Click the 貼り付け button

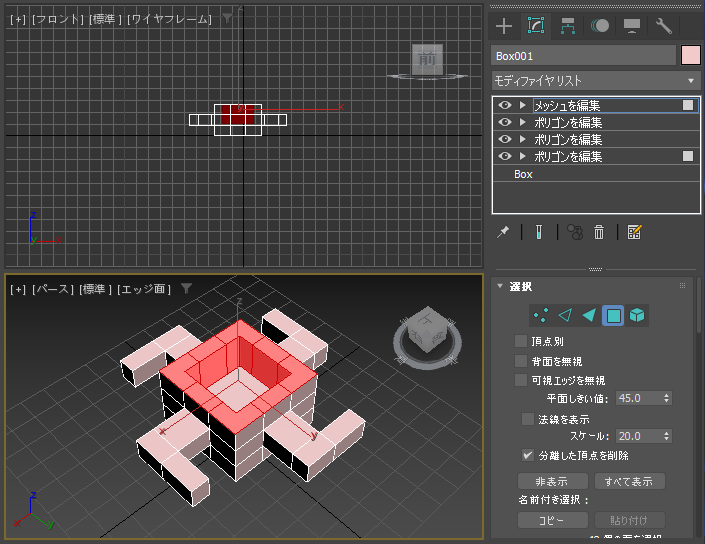tap(629, 520)
